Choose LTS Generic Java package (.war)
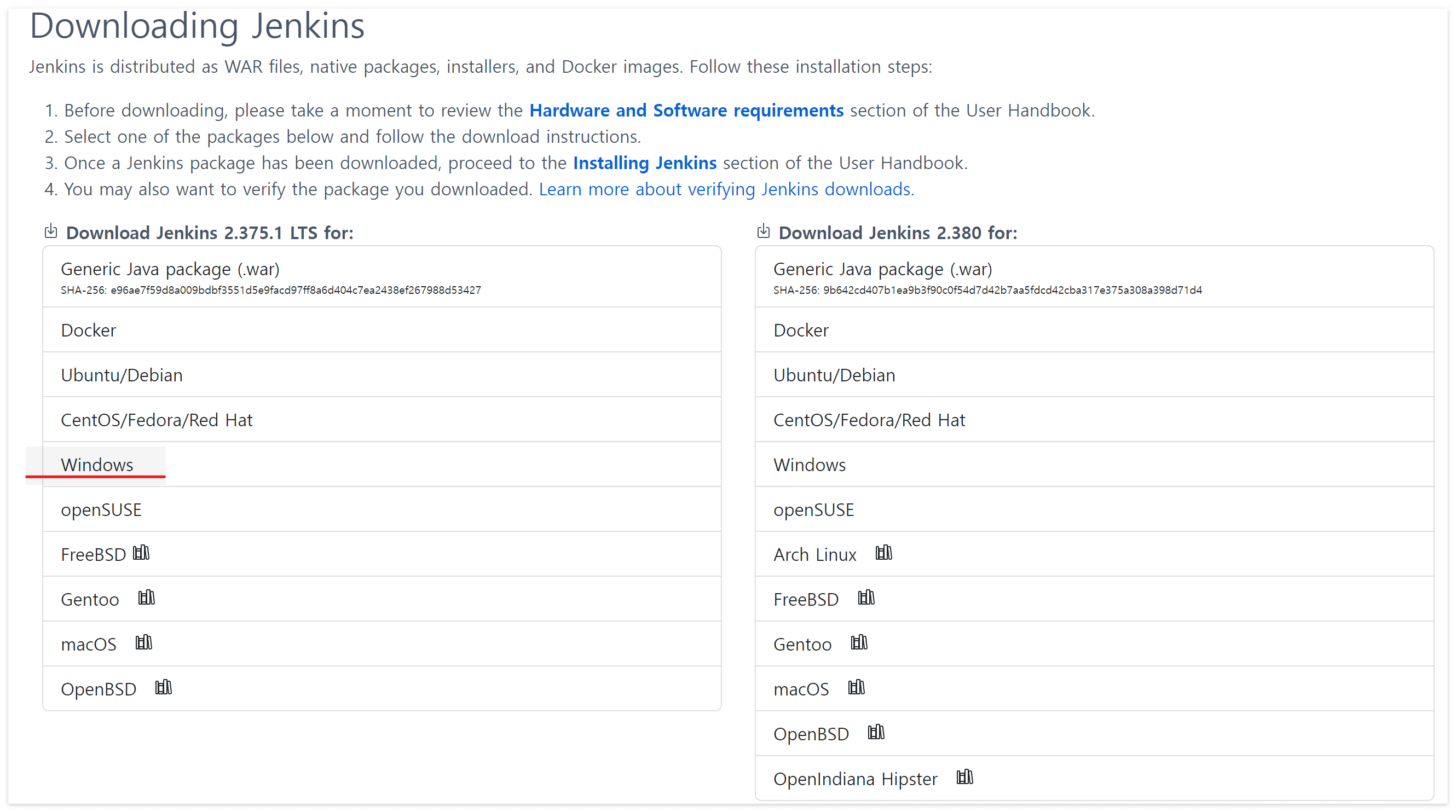 point(170,270)
